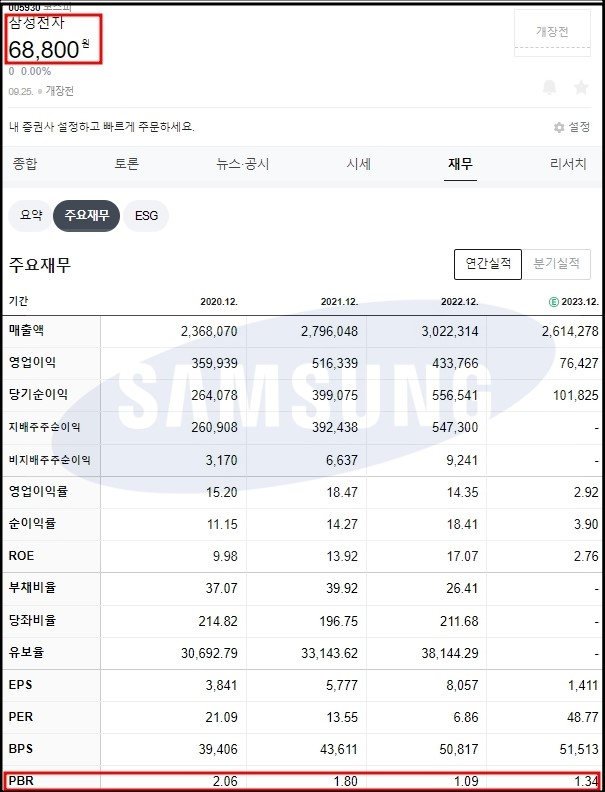The image size is (605, 792).
Task: Go to the 뉴스·공시 tab
Action: coord(242,164)
